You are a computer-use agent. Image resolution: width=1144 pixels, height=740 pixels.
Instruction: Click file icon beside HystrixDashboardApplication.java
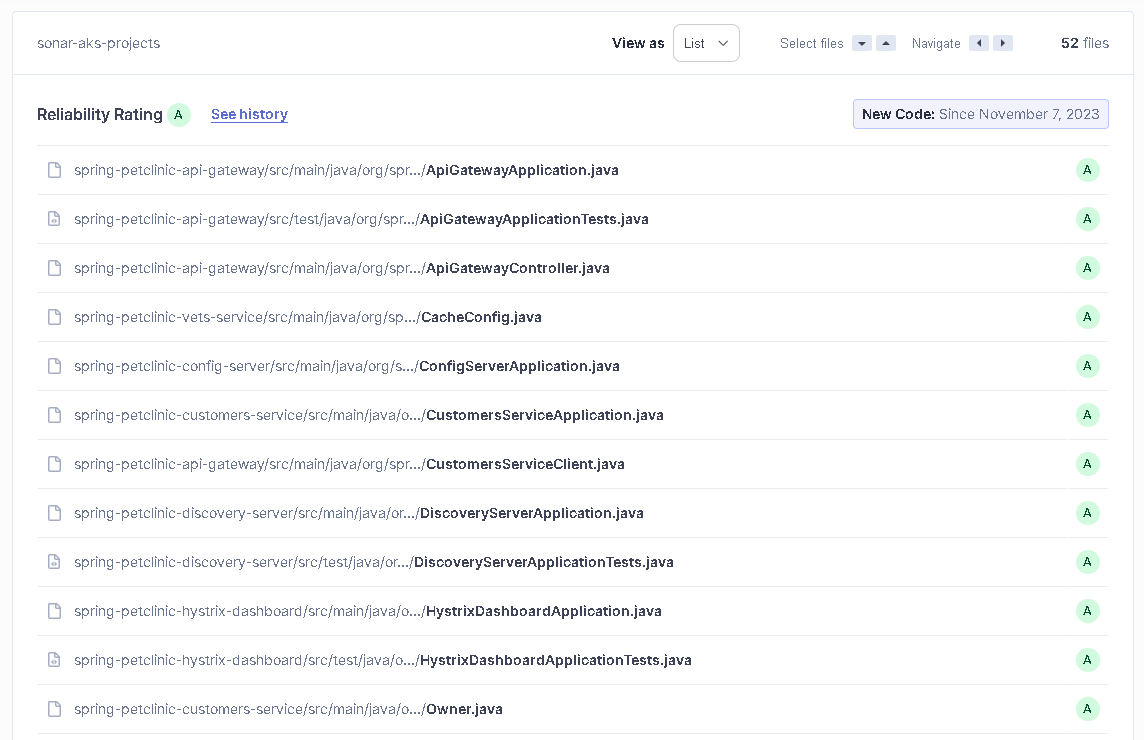click(54, 611)
